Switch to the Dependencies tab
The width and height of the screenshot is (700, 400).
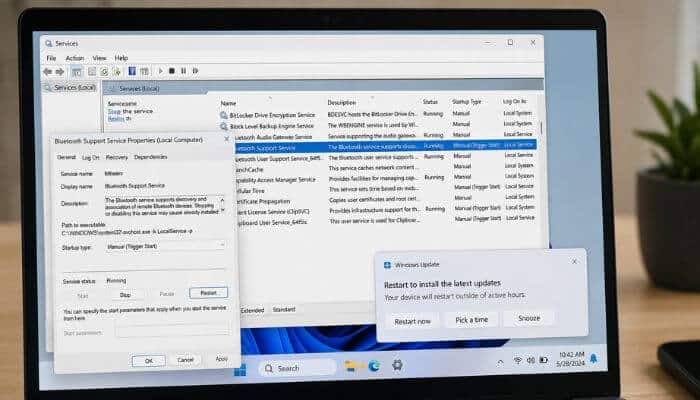point(150,157)
